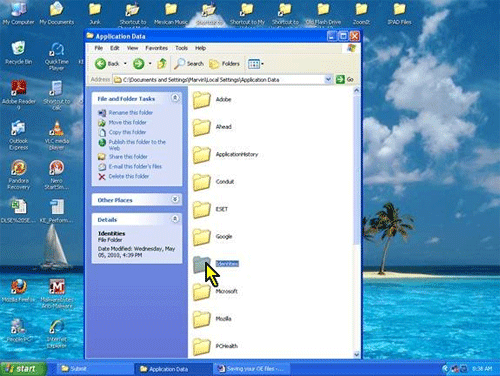
Task: Select the Mexican Music desktop folder
Action: pyautogui.click(x=171, y=13)
